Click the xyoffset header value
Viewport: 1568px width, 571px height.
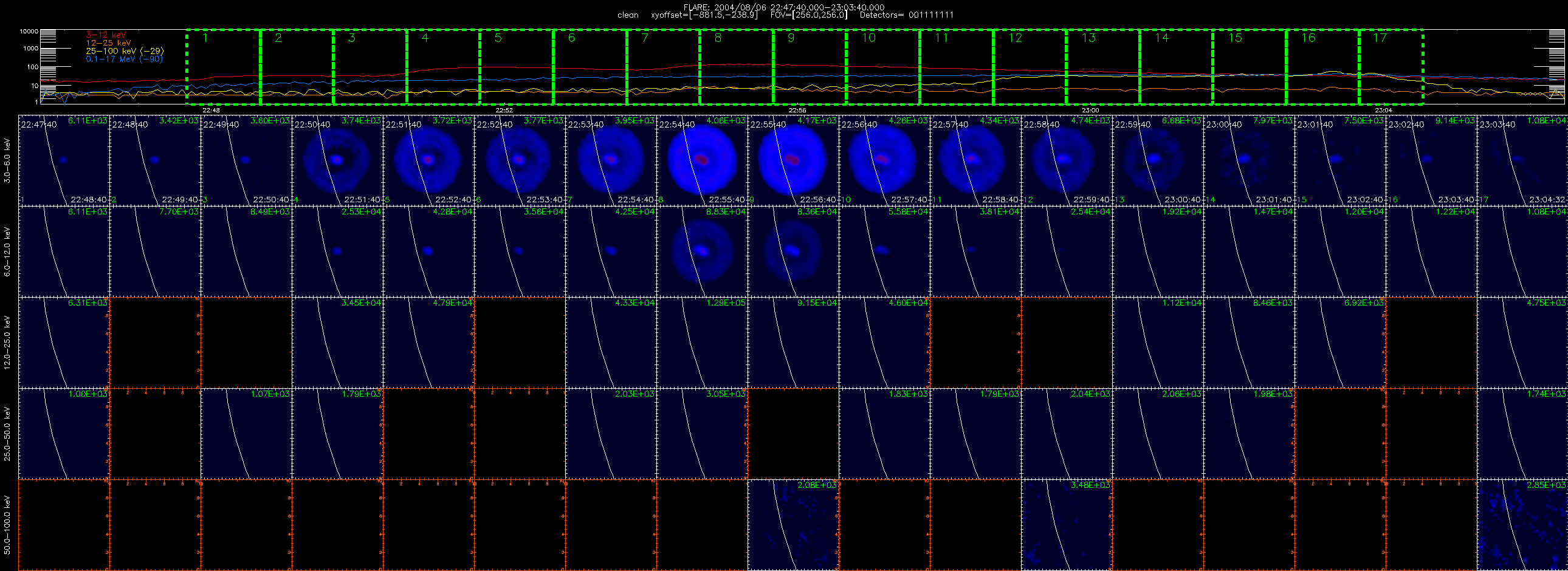coord(704,15)
